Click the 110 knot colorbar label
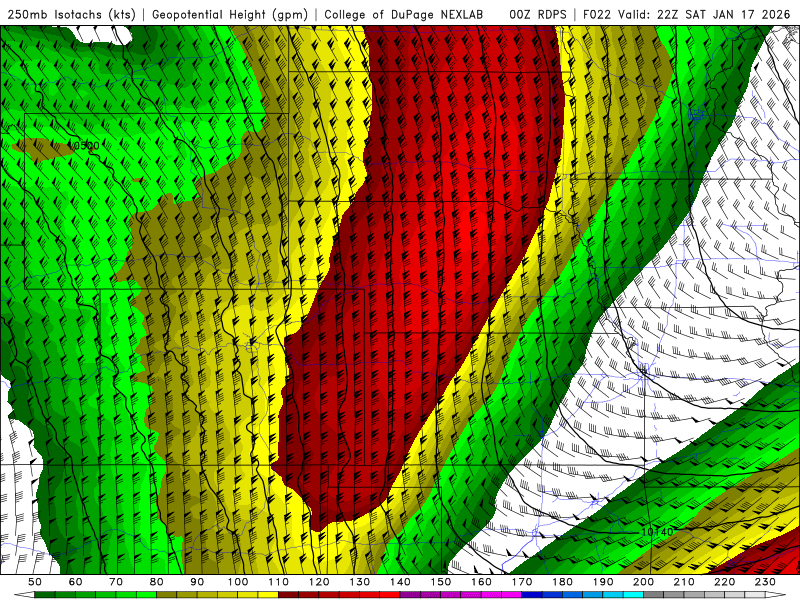This screenshot has height=600, width=800. [279, 582]
